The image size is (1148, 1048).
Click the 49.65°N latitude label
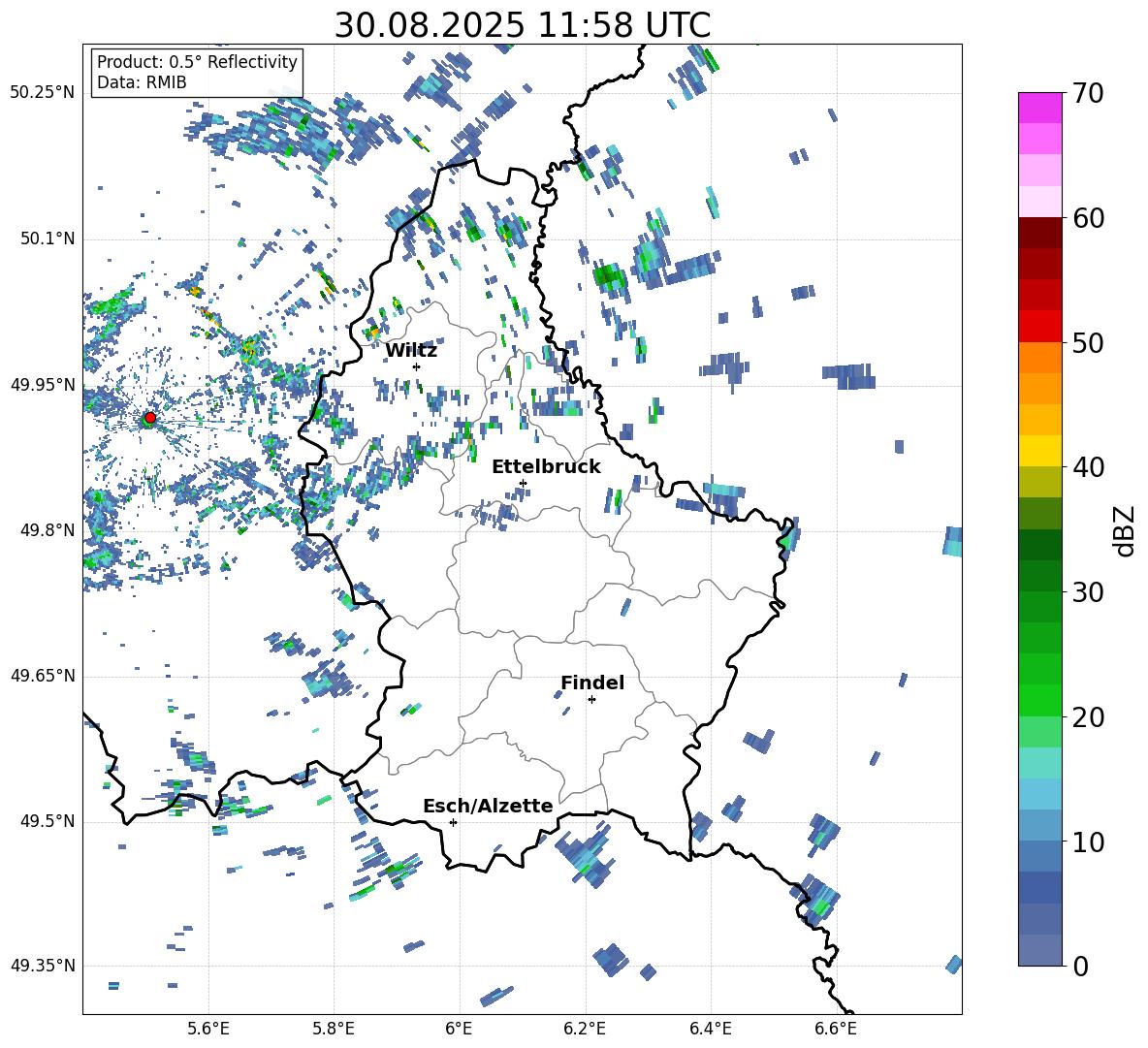43,676
